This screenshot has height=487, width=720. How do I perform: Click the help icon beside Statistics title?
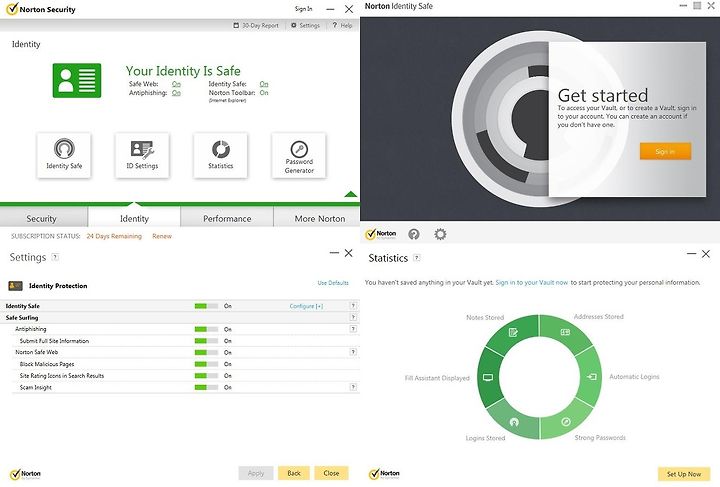pos(416,258)
